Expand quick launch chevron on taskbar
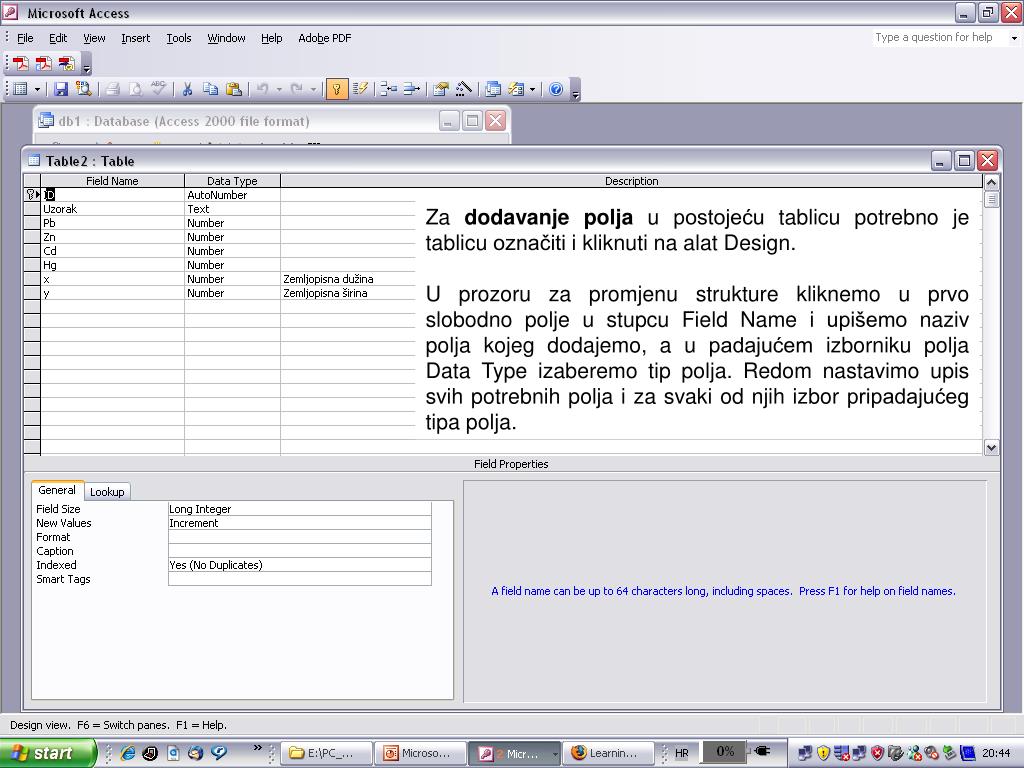 257,748
